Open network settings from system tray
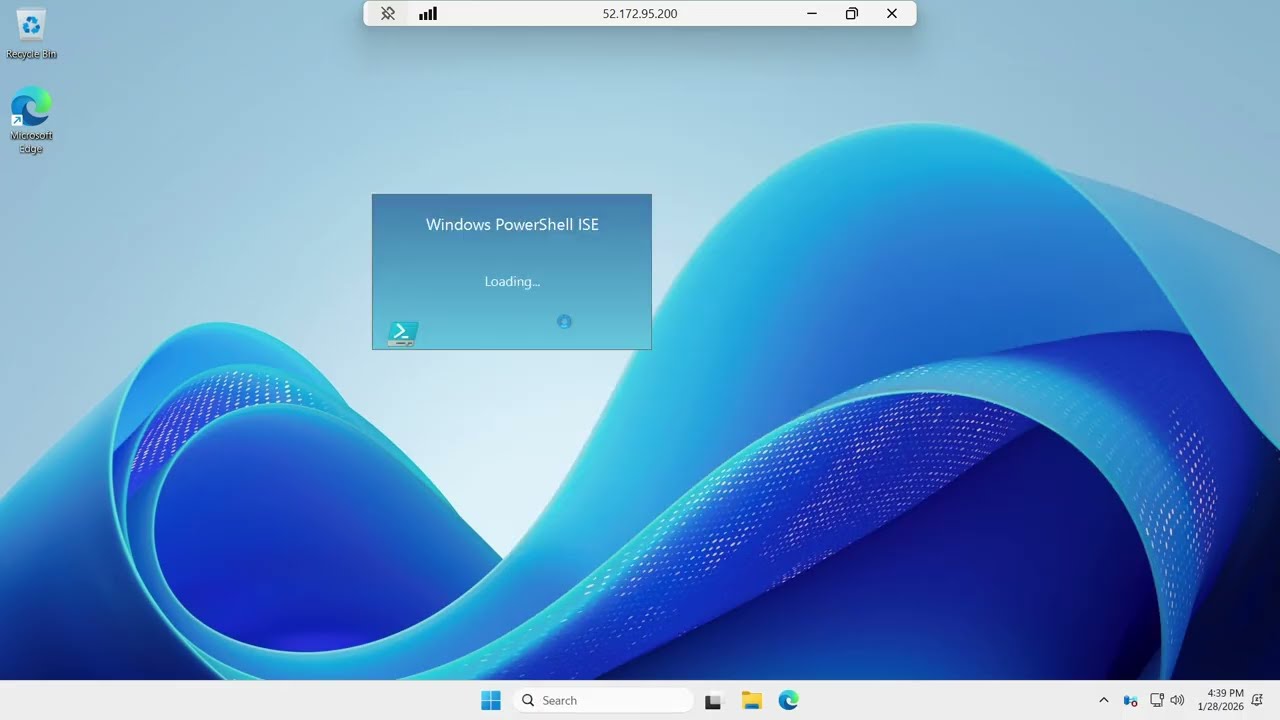 (x=1157, y=701)
